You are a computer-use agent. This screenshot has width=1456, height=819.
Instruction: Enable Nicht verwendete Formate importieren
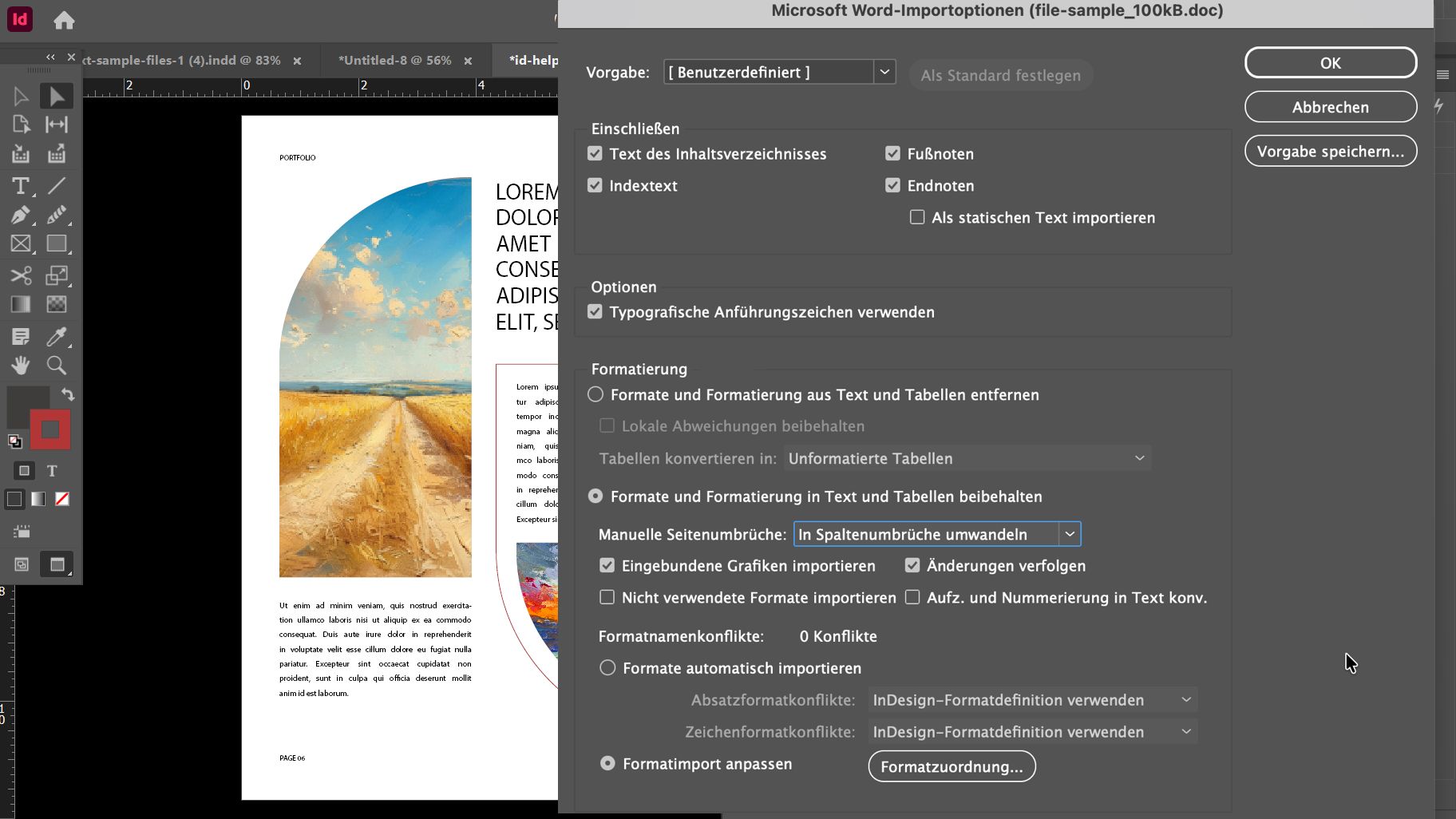(607, 597)
